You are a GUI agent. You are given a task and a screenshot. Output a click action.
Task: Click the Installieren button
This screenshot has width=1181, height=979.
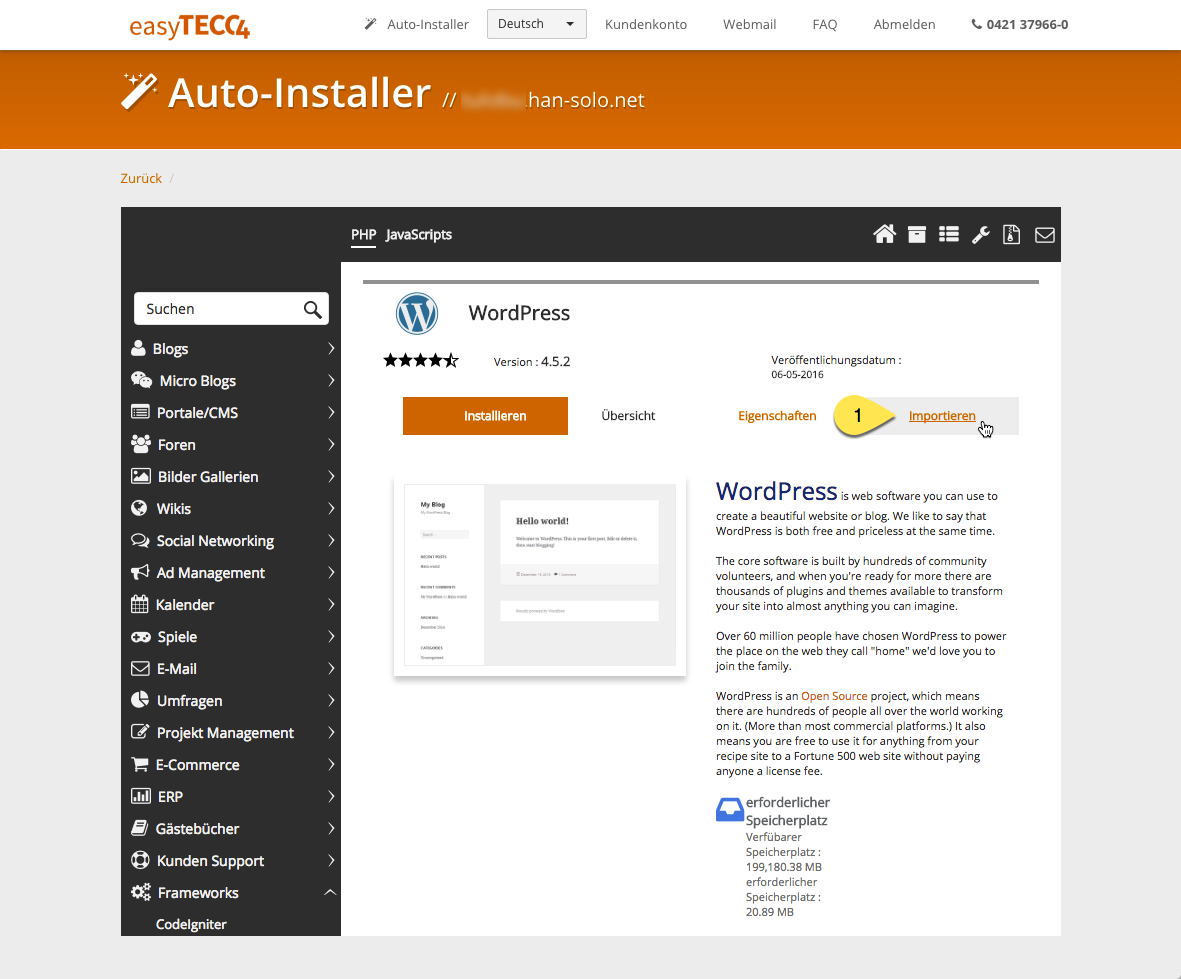click(x=485, y=416)
